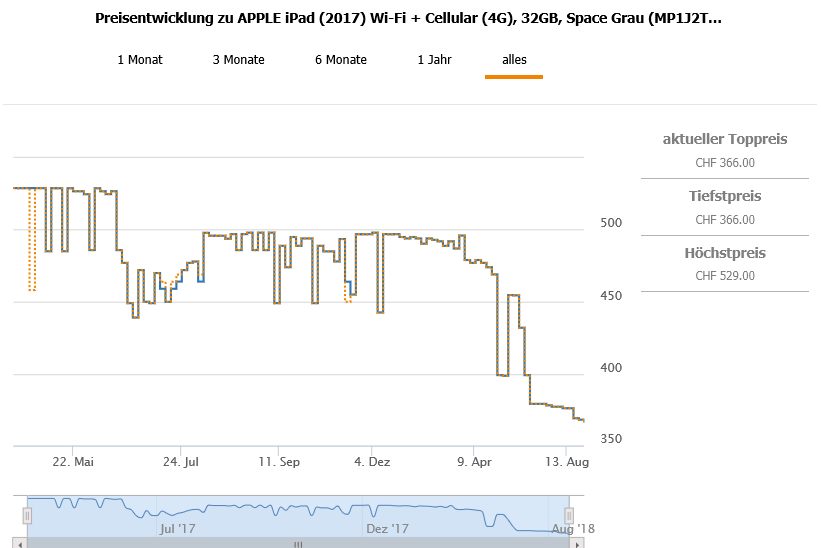
Task: Click the Höchstpreis heading
Action: point(725,253)
